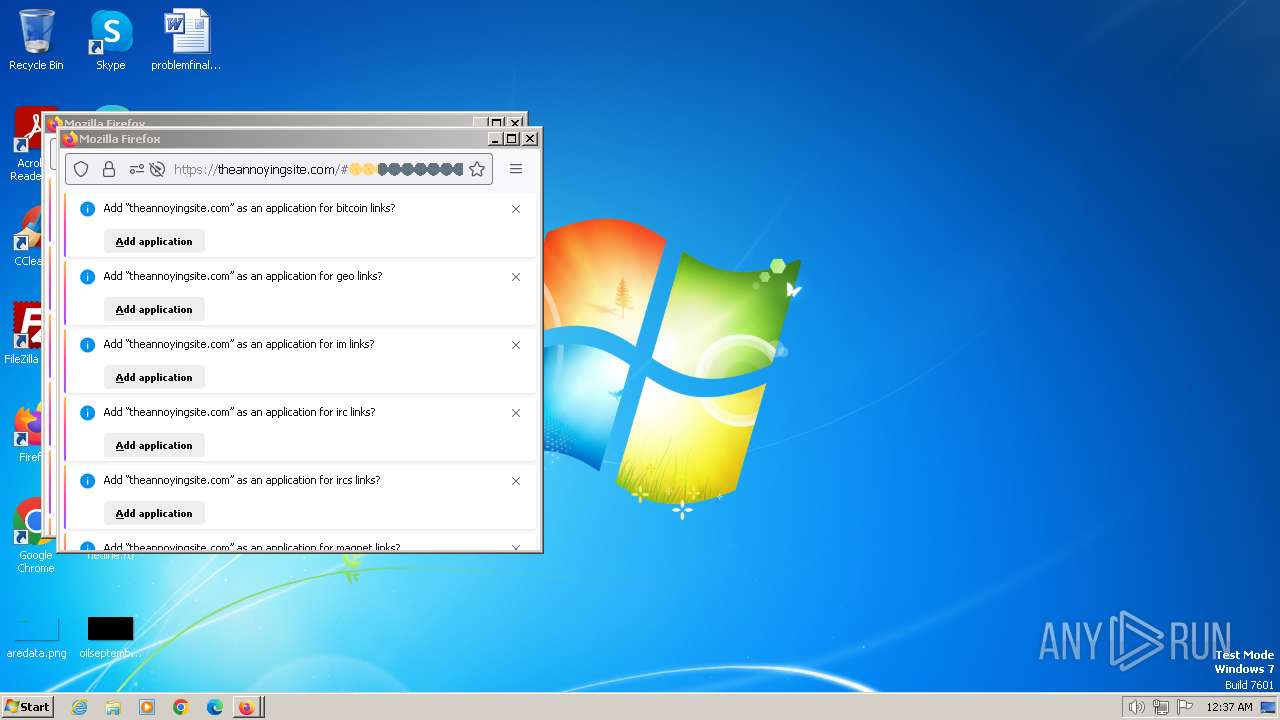Open the site permissions icon in address bar
Image resolution: width=1280 pixels, height=720 pixels.
point(136,169)
